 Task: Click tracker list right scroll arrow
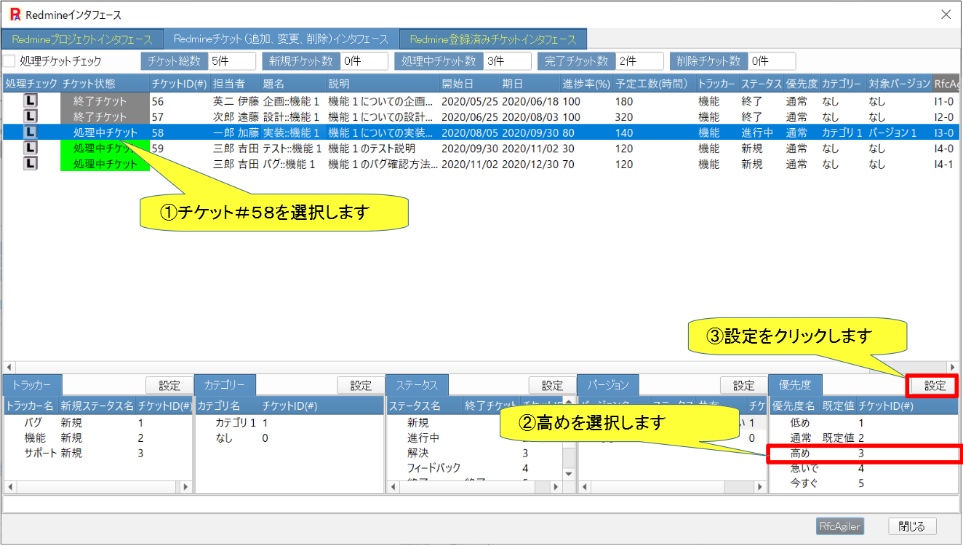click(x=186, y=486)
